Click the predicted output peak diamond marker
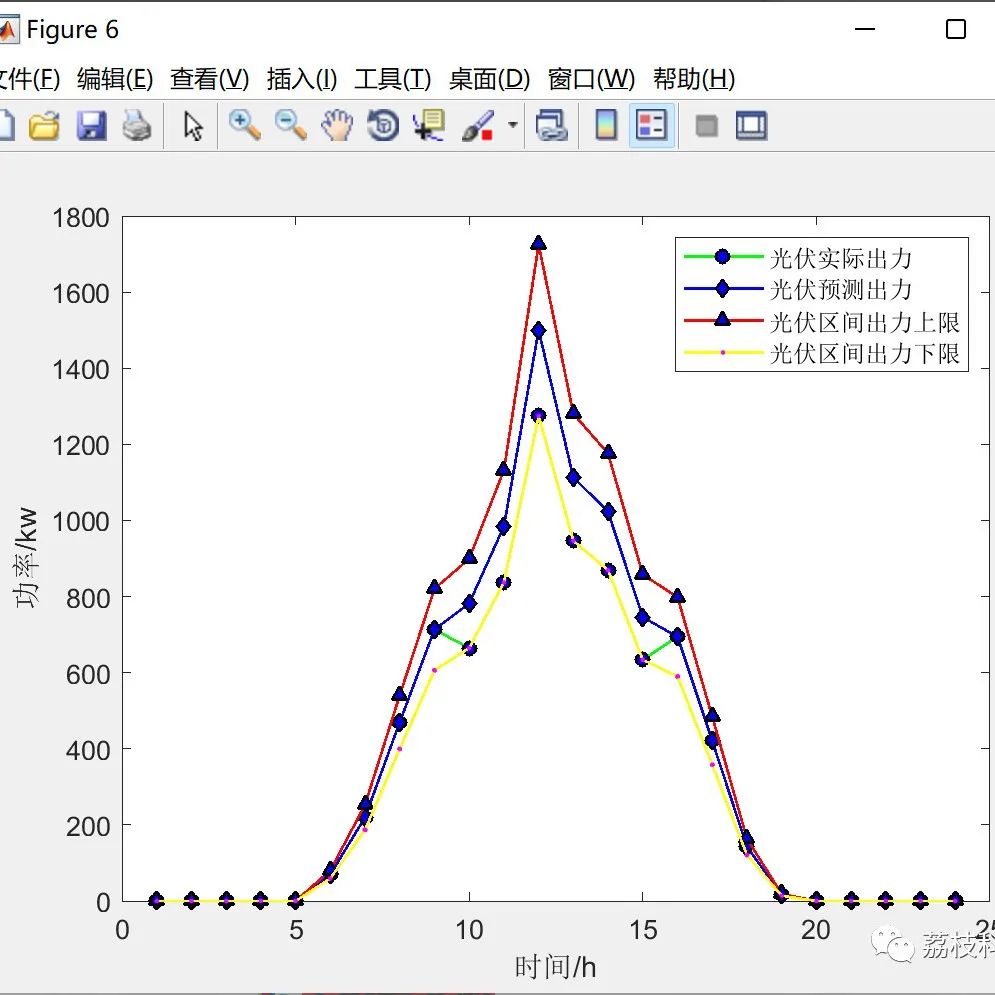Viewport: 995px width, 995px height. [x=539, y=331]
